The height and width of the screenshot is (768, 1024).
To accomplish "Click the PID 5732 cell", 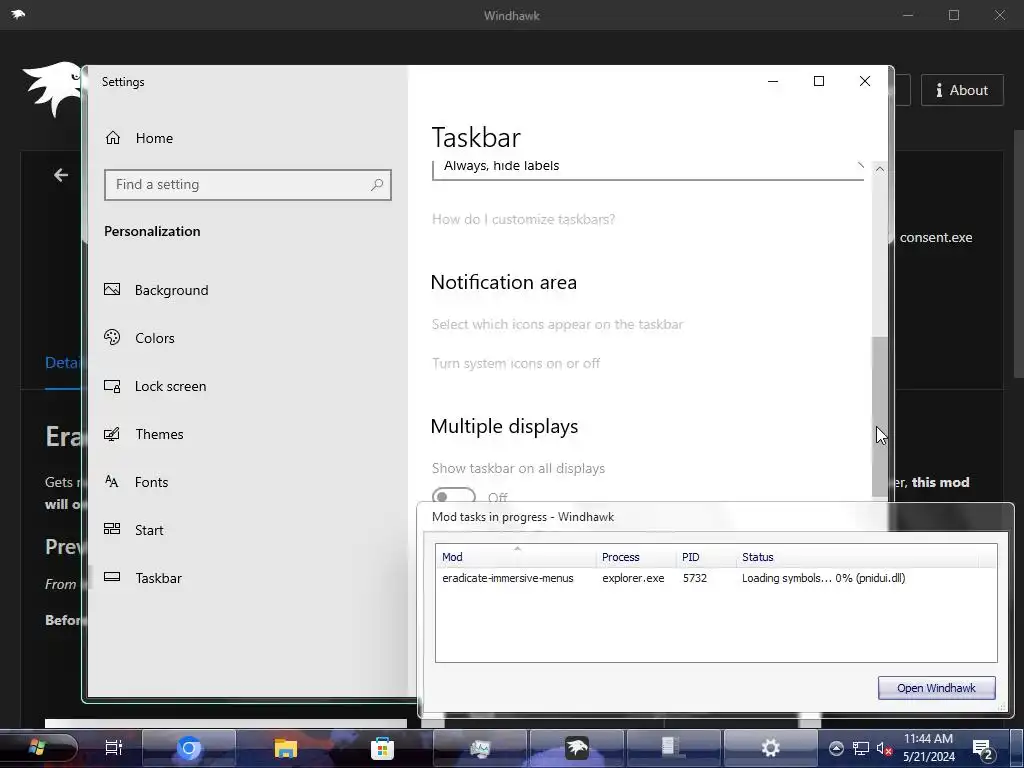I will (x=695, y=578).
